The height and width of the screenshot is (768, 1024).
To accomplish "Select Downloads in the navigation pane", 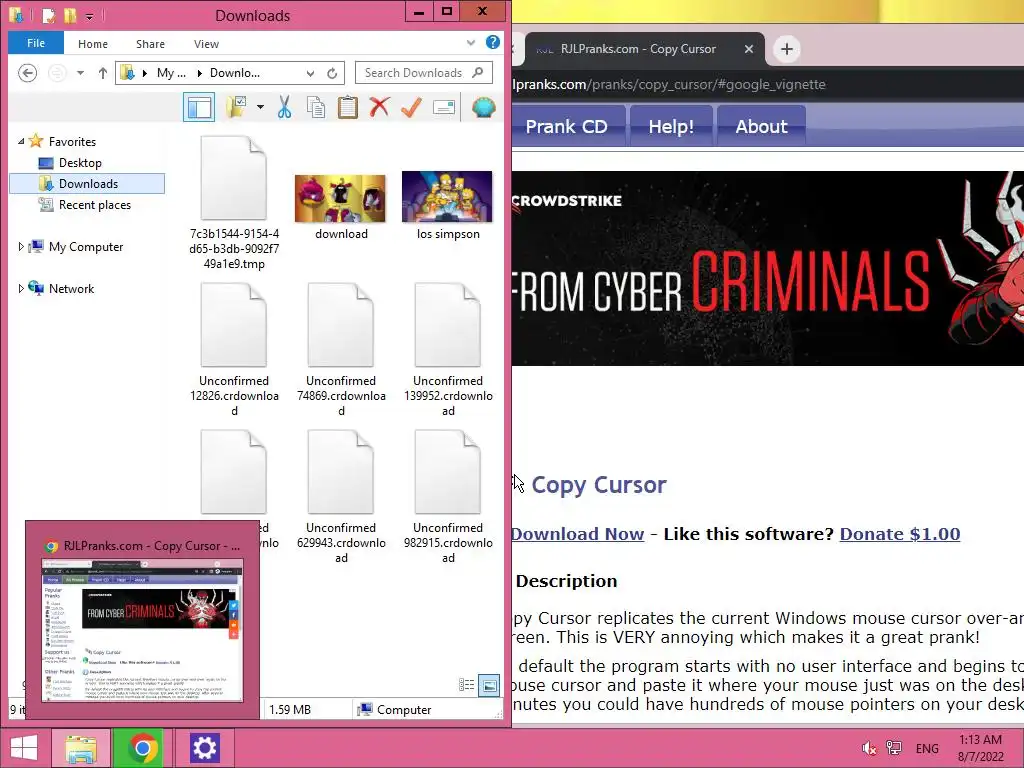I will click(x=88, y=184).
